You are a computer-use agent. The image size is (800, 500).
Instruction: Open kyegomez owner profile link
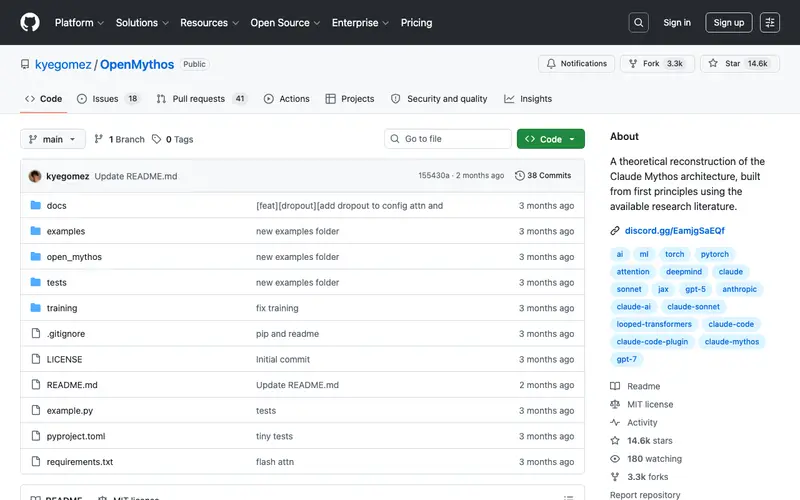(x=63, y=64)
